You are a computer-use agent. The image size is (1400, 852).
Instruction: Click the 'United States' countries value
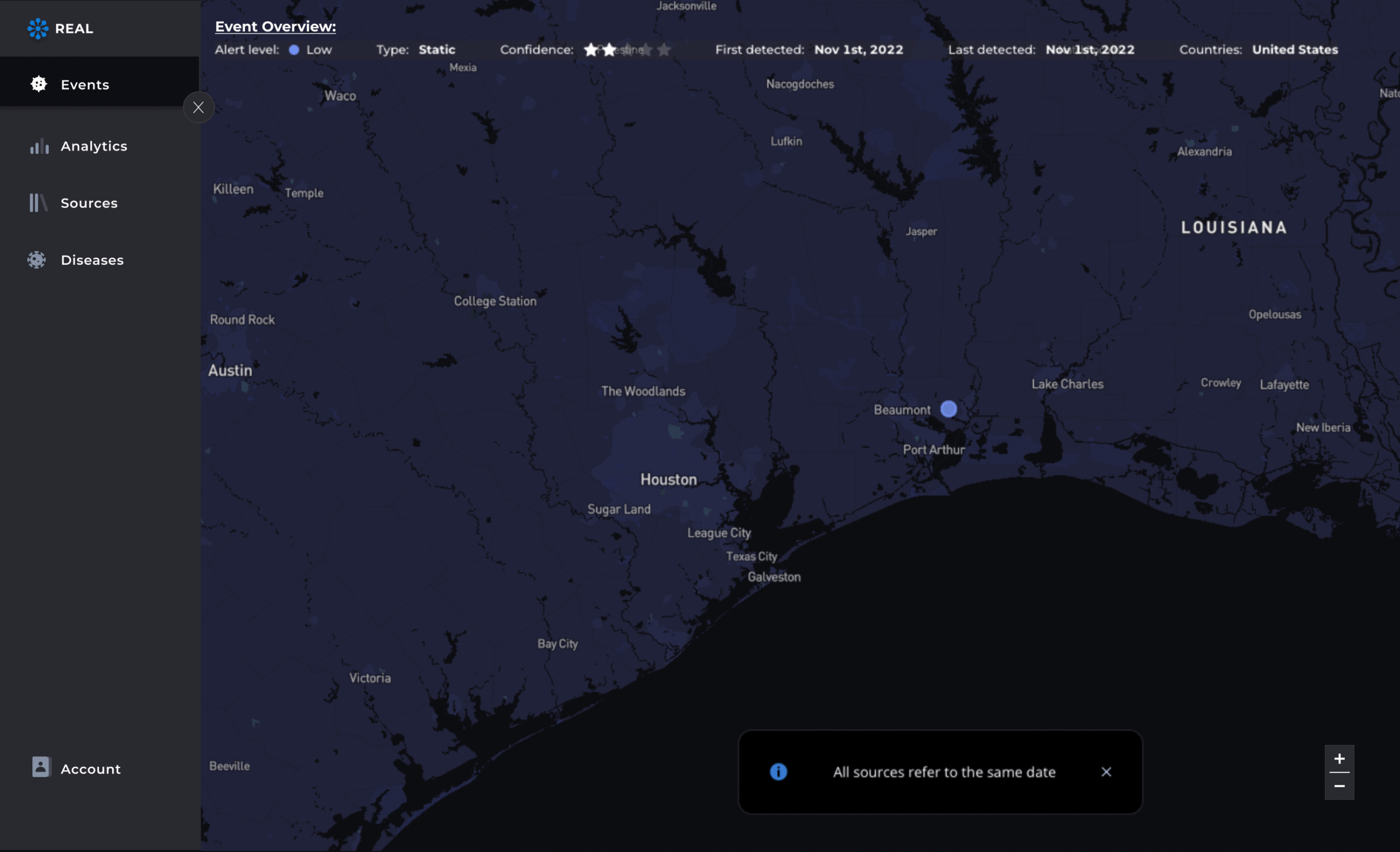pos(1295,49)
